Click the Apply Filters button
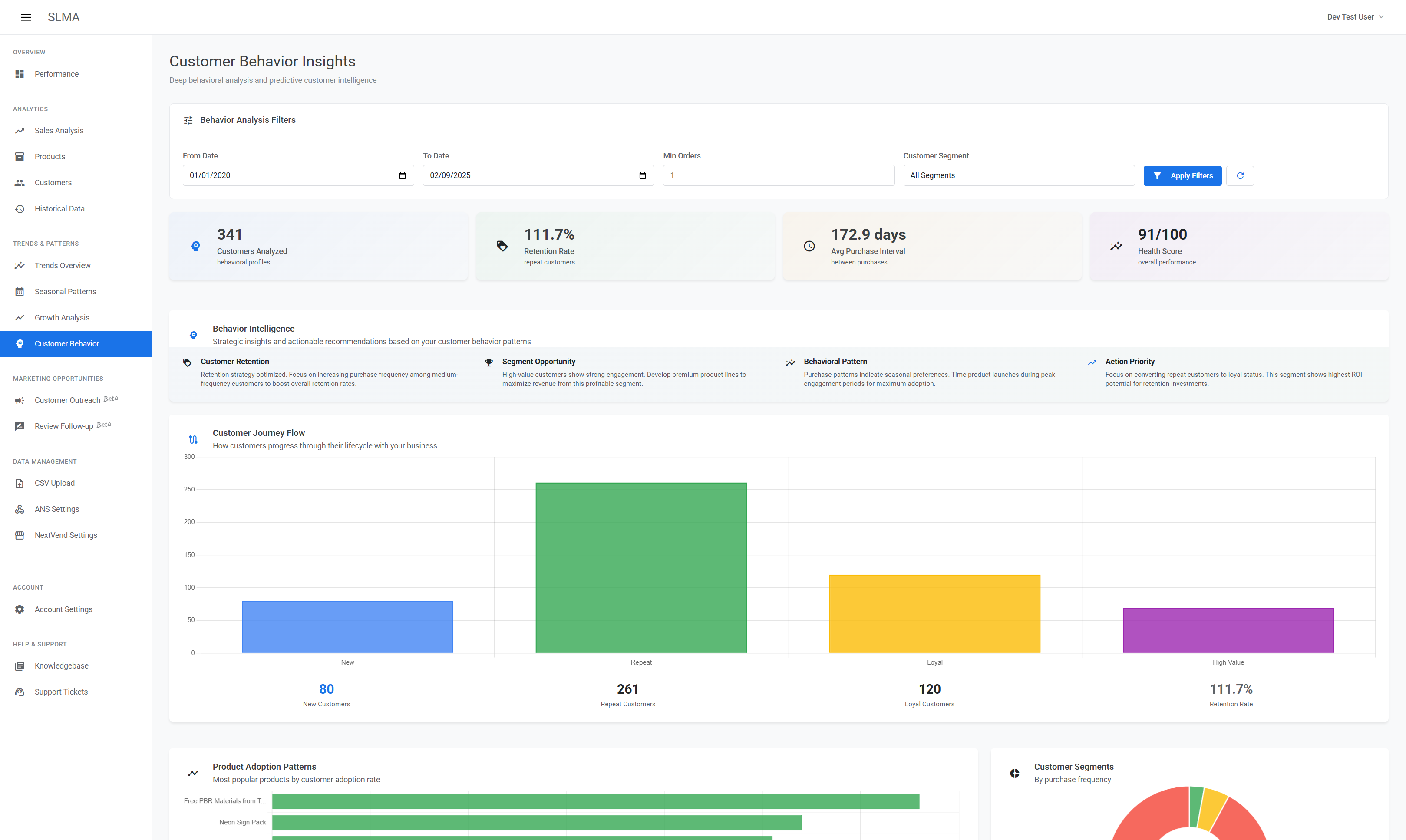 pyautogui.click(x=1182, y=175)
